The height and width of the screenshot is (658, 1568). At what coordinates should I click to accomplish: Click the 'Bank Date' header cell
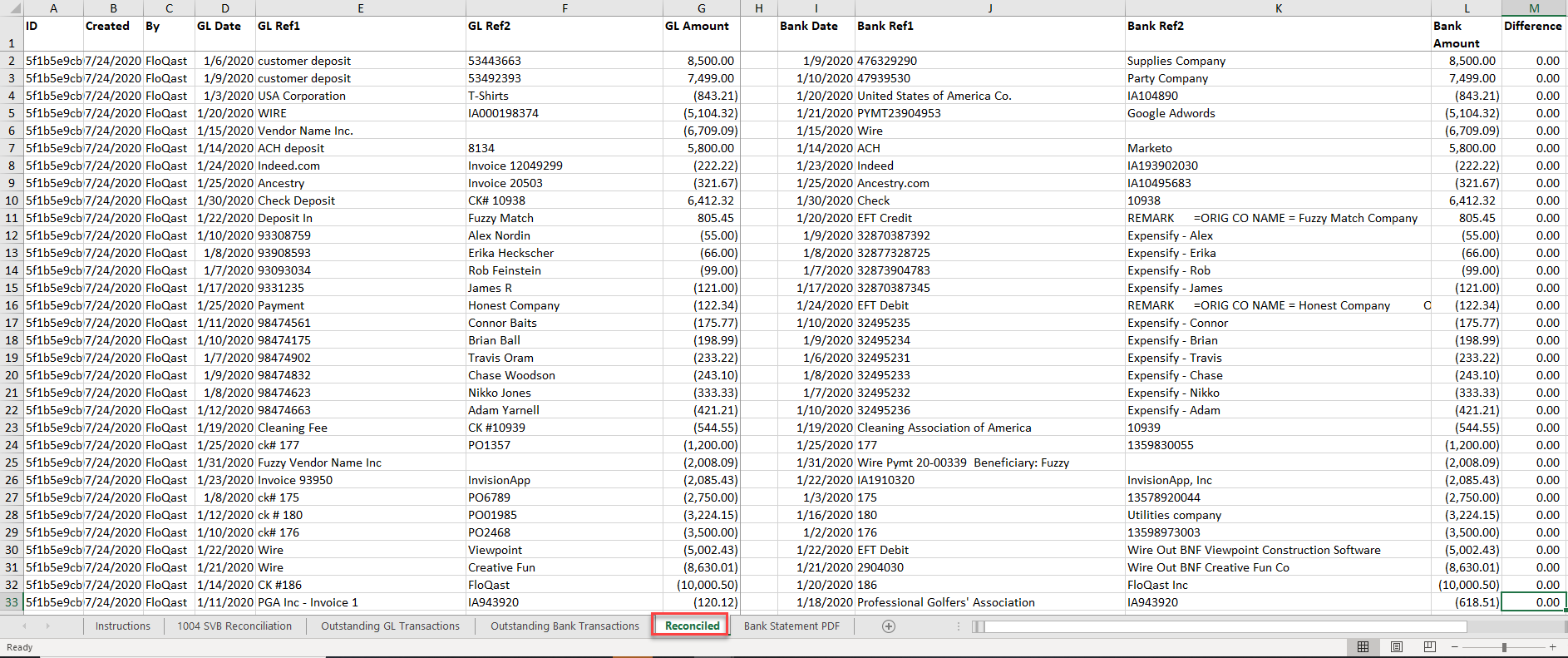[816, 34]
